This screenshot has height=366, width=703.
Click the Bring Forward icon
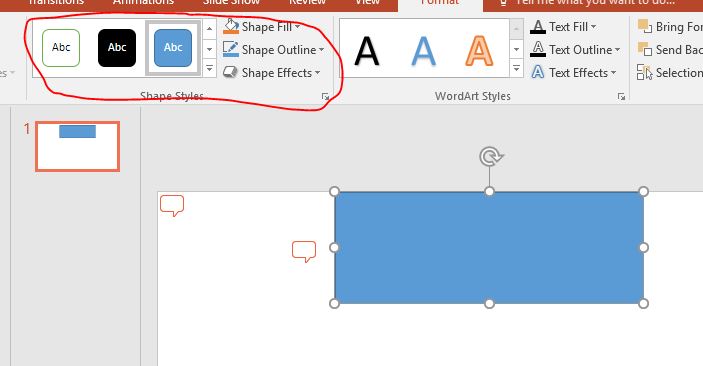645,26
